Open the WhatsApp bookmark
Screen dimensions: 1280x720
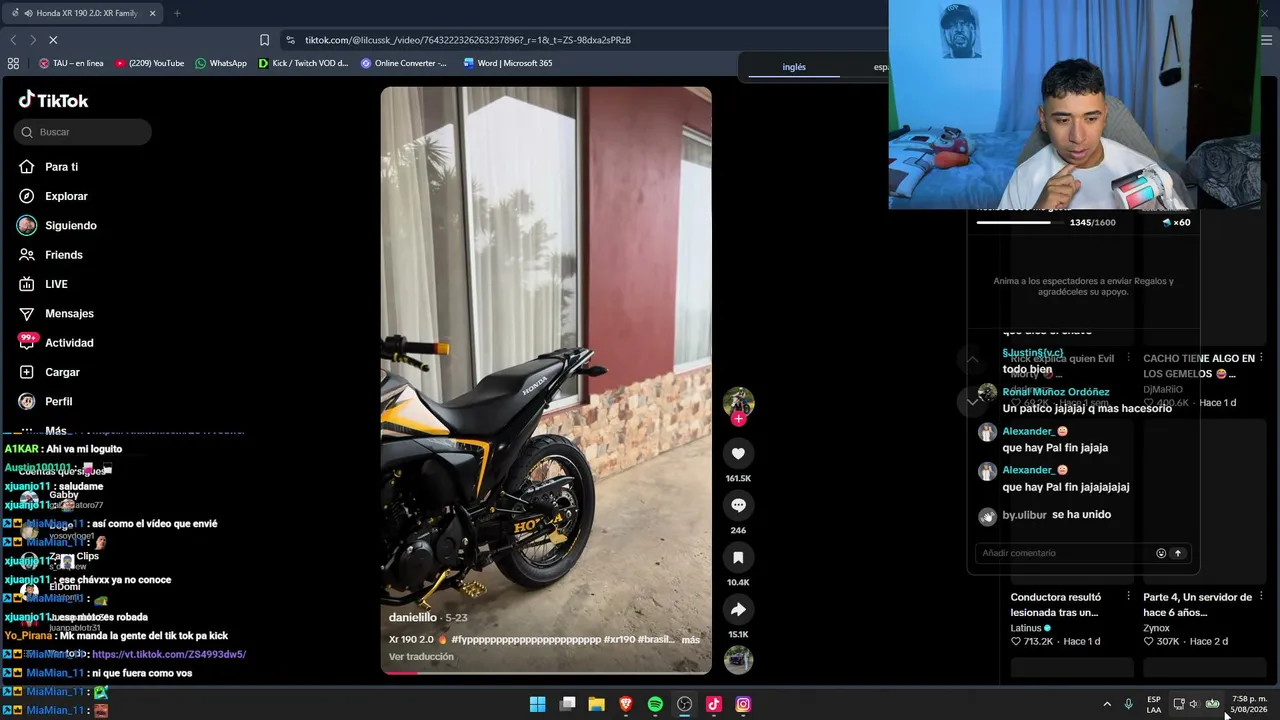click(x=221, y=63)
